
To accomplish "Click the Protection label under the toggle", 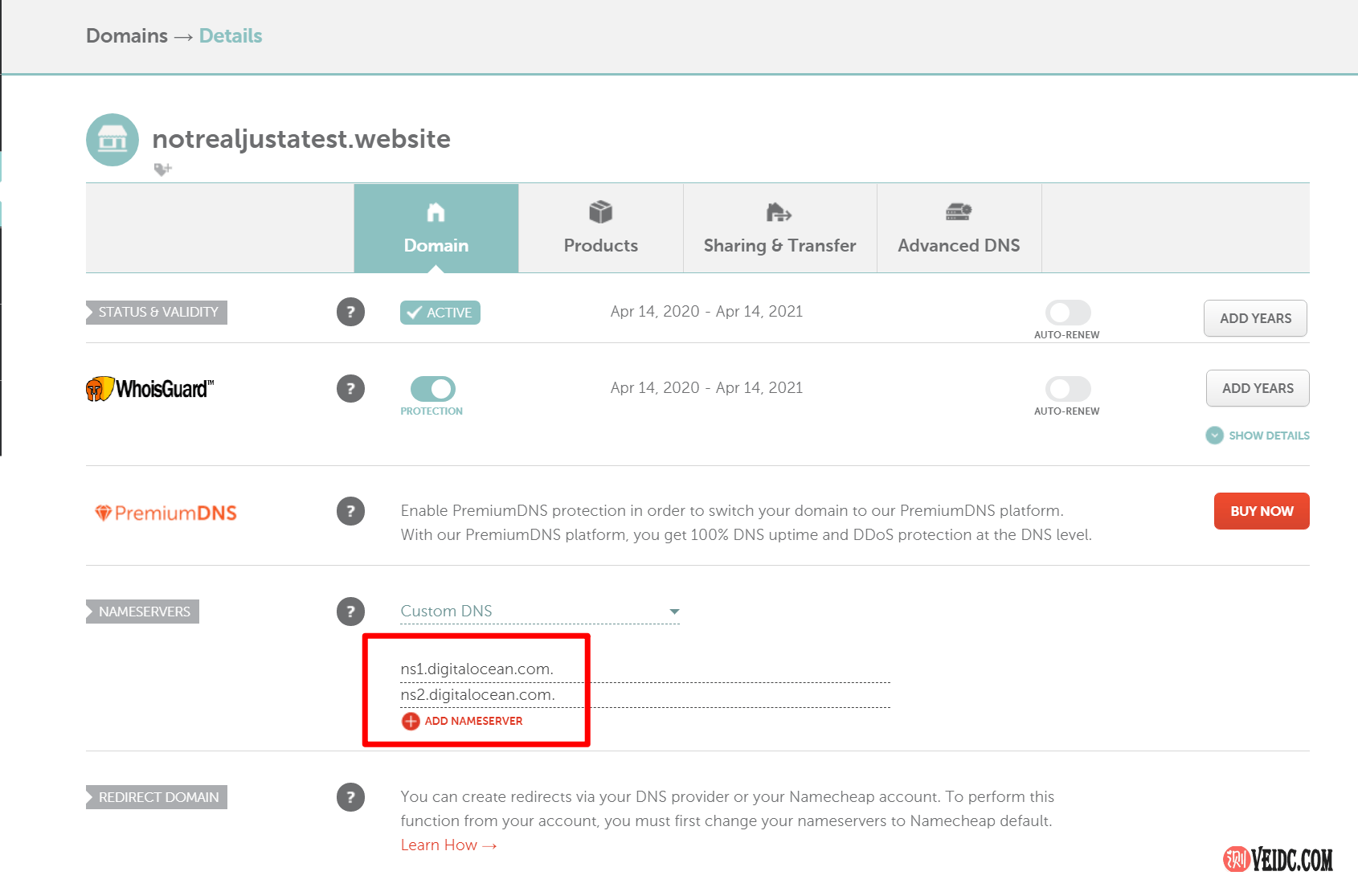I will (432, 411).
